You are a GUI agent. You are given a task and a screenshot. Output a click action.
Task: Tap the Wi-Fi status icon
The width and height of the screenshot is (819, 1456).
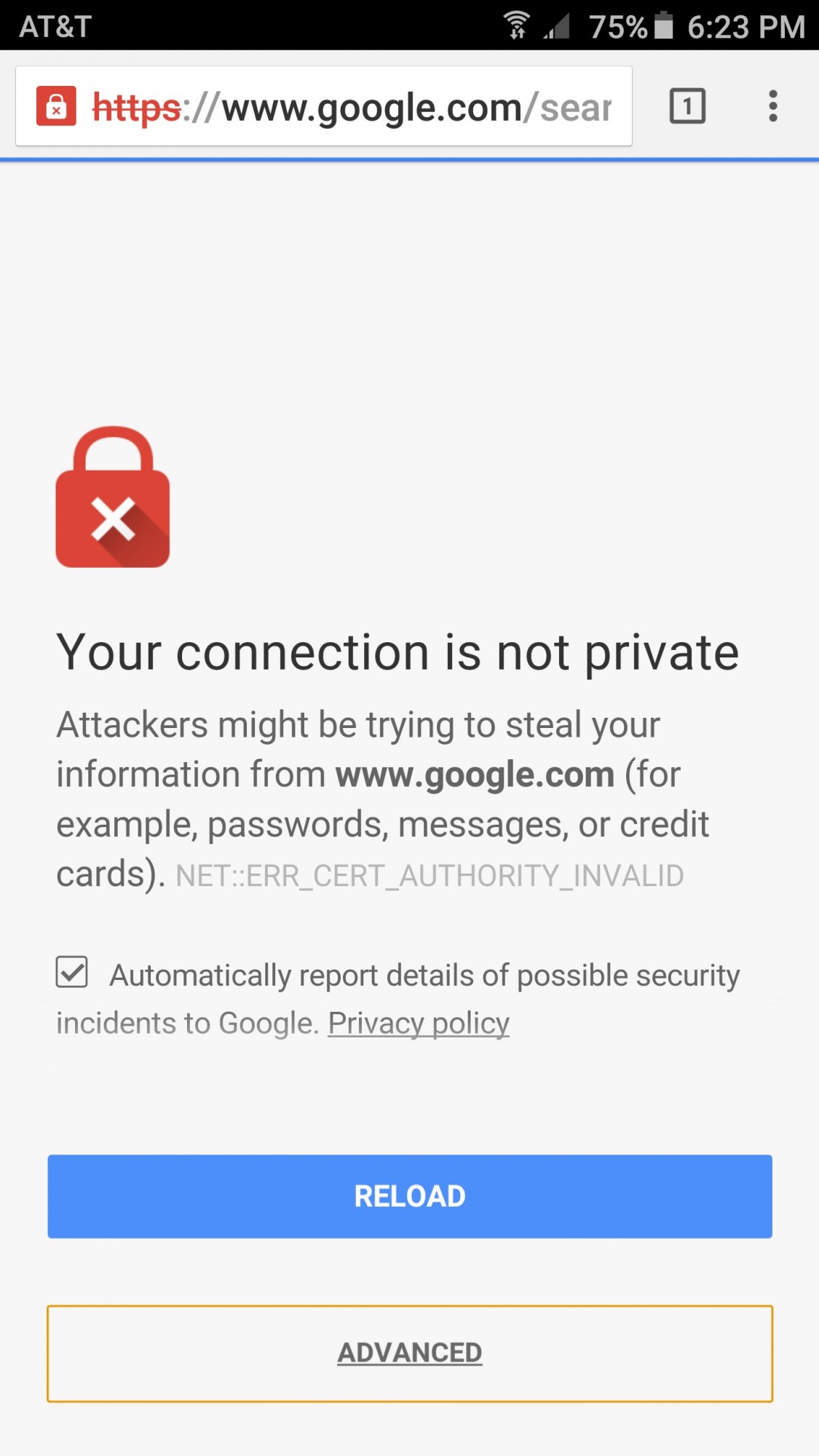(x=517, y=25)
